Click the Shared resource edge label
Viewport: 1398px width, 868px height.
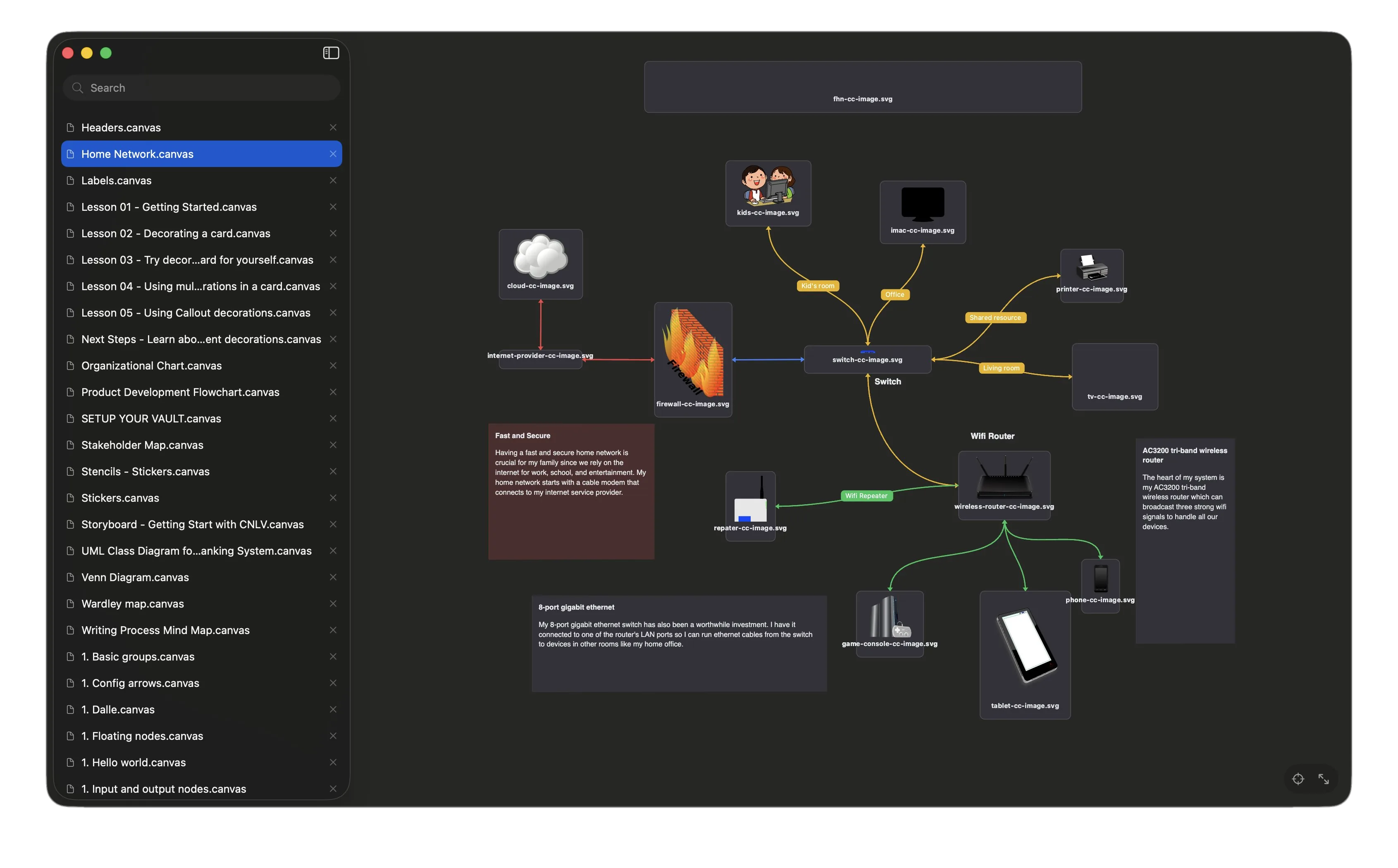tap(995, 317)
